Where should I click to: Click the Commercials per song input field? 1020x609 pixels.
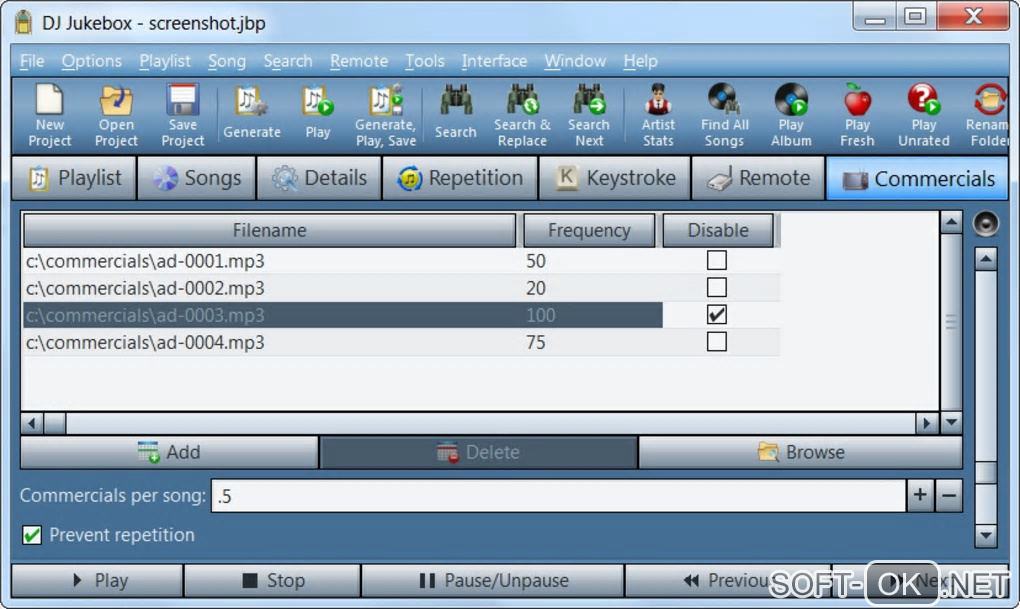[x=558, y=496]
